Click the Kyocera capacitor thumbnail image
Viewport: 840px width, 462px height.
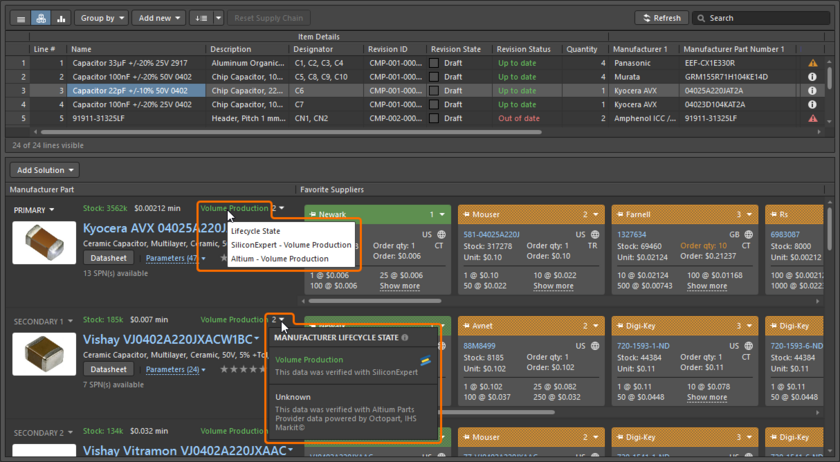coord(44,243)
